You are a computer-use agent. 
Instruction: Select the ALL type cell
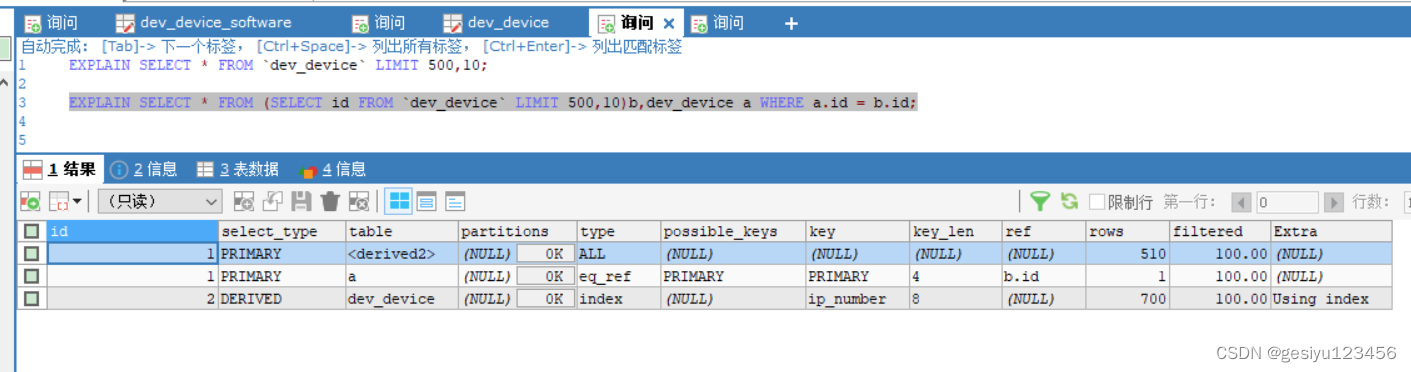pyautogui.click(x=618, y=254)
